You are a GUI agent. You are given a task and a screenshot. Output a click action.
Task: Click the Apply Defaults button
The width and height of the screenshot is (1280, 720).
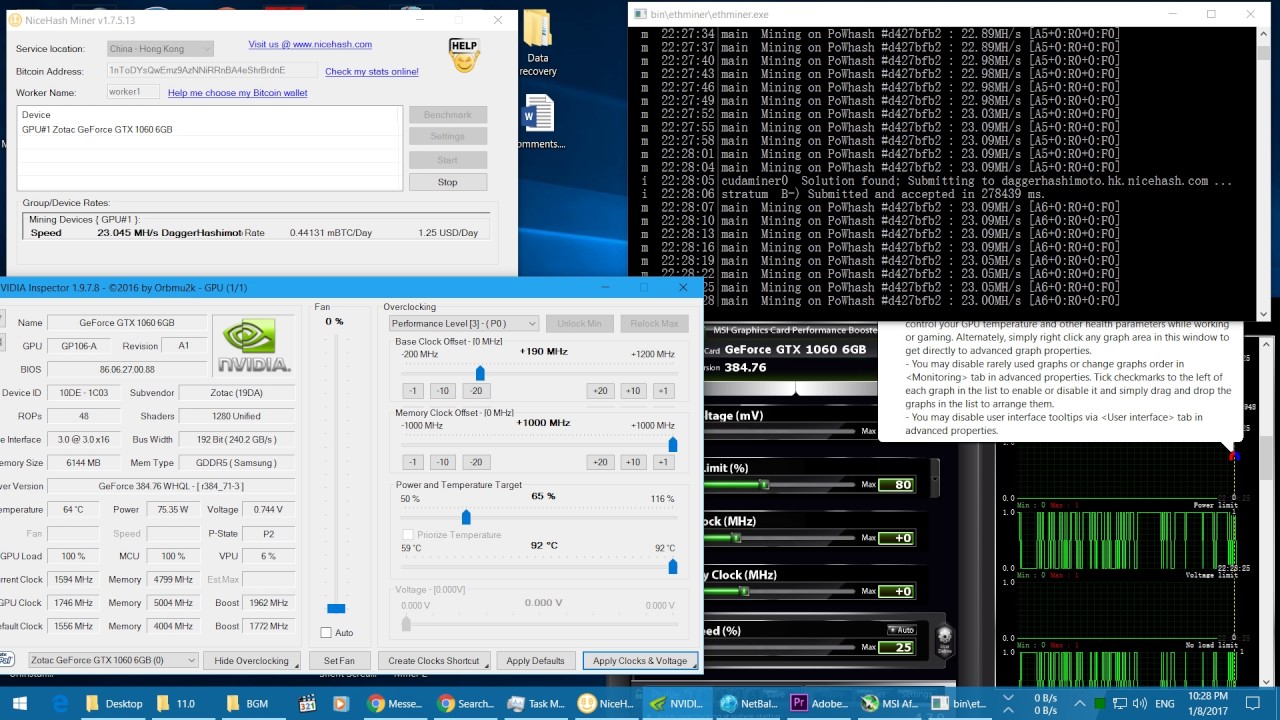pos(535,660)
